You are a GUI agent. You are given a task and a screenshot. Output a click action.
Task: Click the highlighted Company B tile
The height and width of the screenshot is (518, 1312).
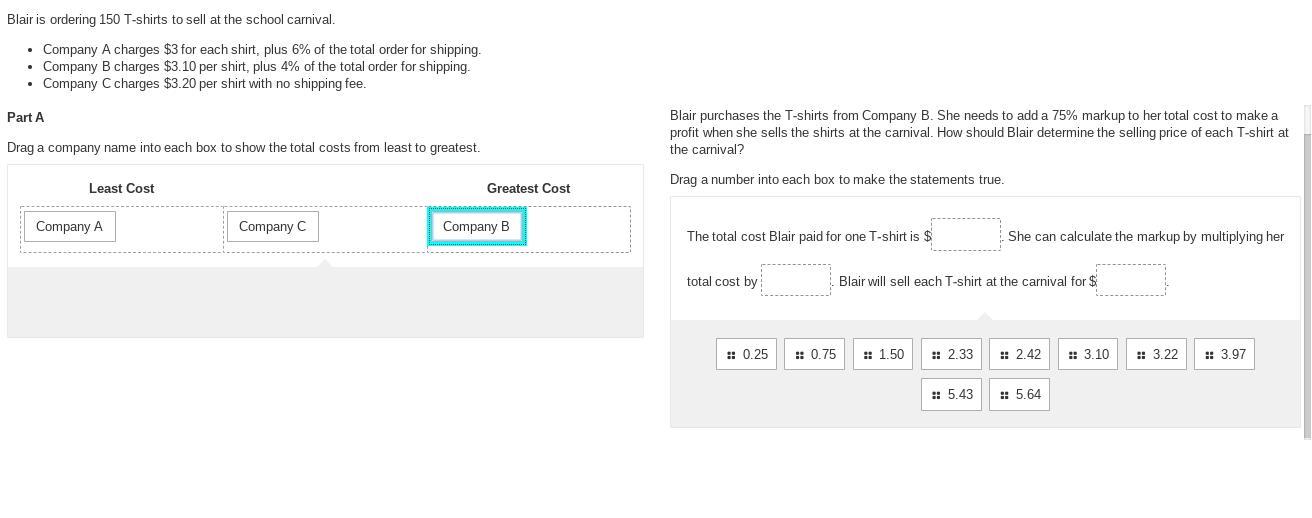[476, 227]
